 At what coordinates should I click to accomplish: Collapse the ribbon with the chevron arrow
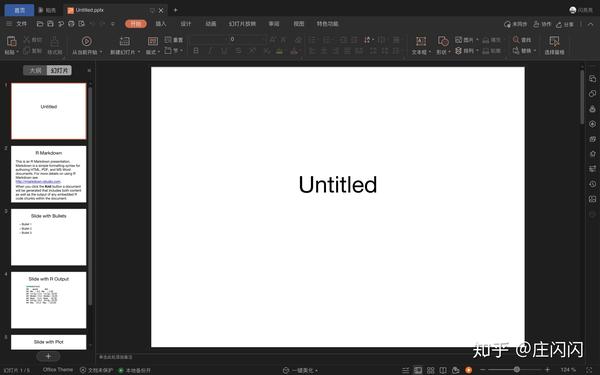[x=590, y=24]
